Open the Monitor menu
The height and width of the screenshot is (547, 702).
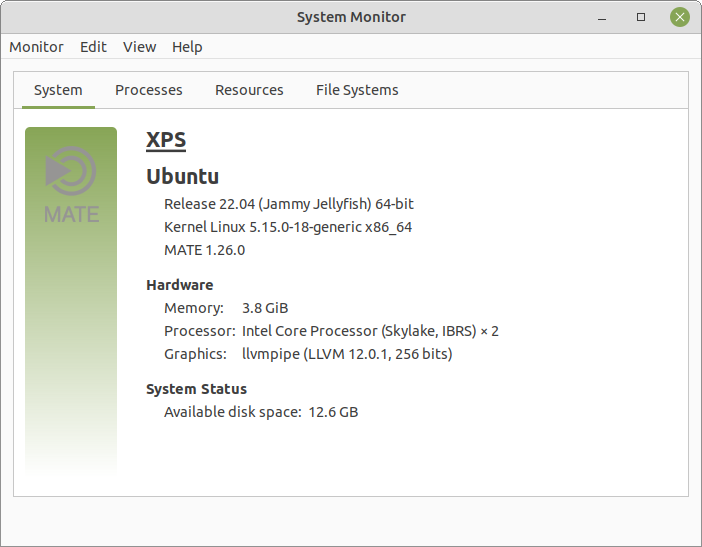click(36, 47)
